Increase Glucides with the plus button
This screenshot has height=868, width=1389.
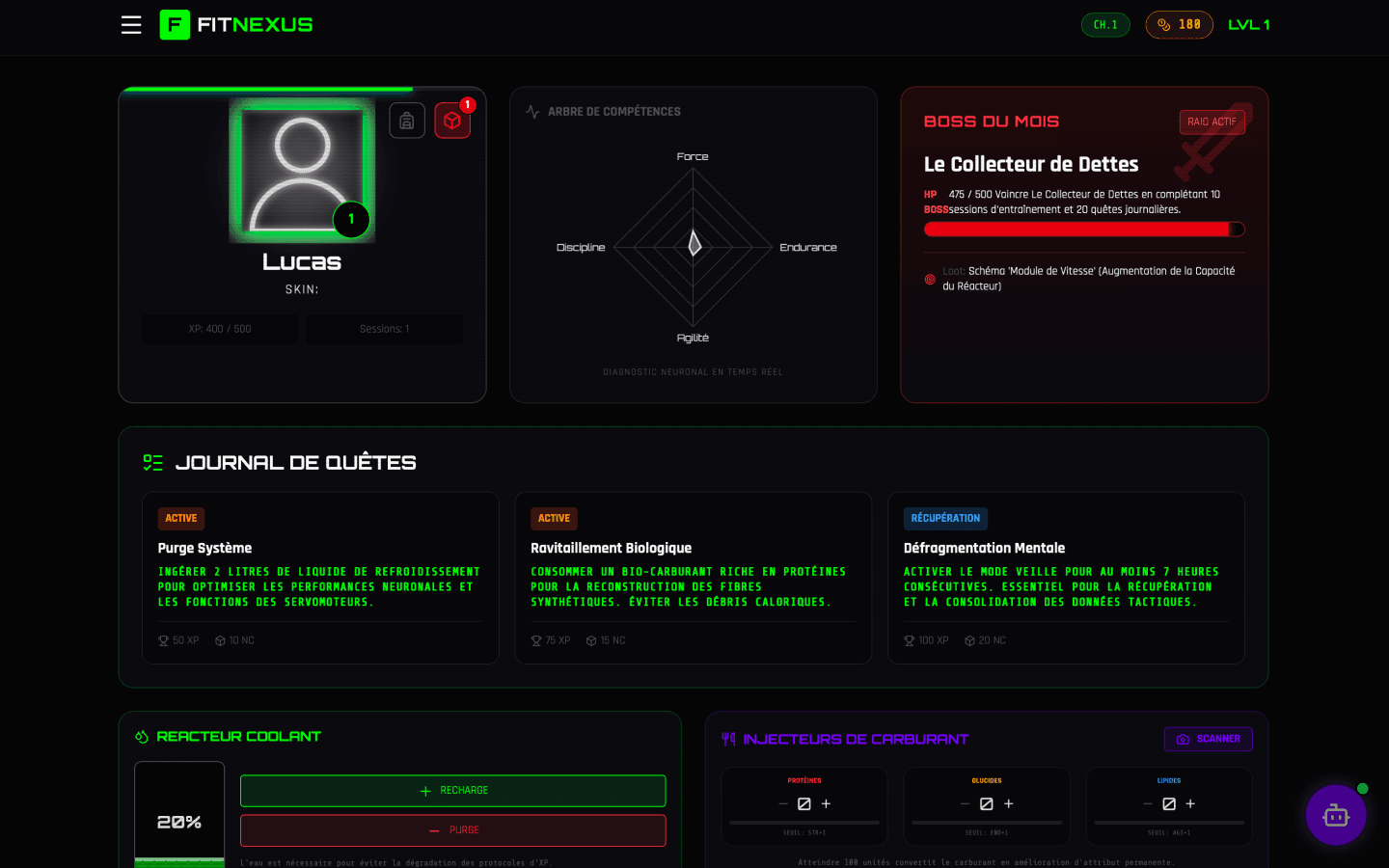pyautogui.click(x=1009, y=803)
